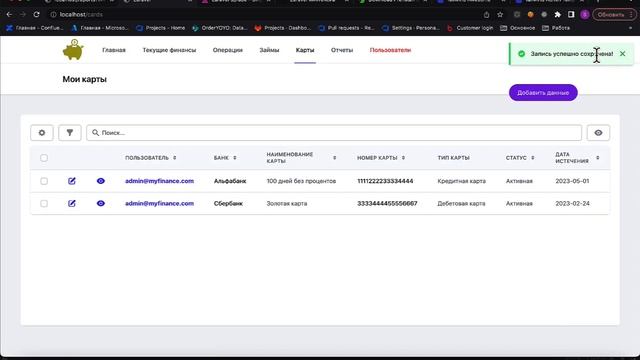Click 'Дебетовая карта' type cell
The width and height of the screenshot is (640, 360).
[461, 203]
